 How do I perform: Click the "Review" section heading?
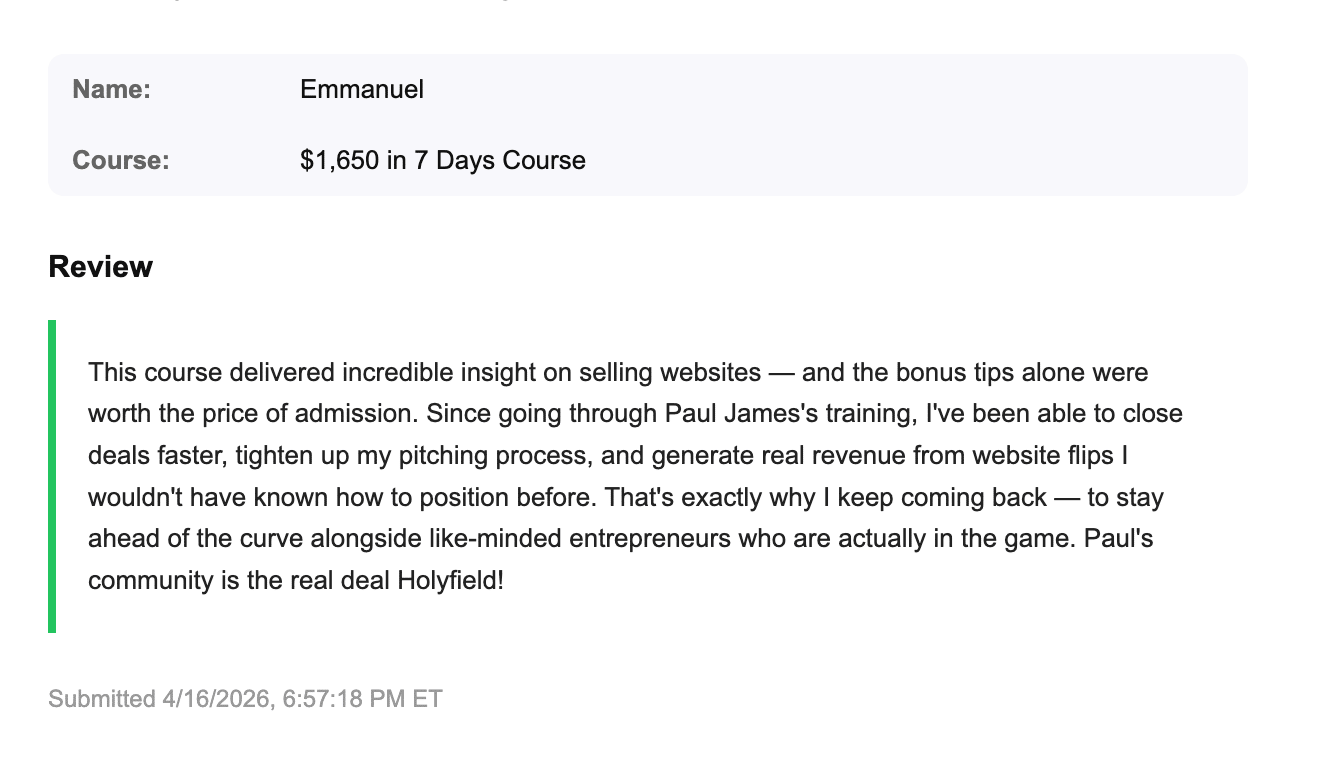coord(100,267)
